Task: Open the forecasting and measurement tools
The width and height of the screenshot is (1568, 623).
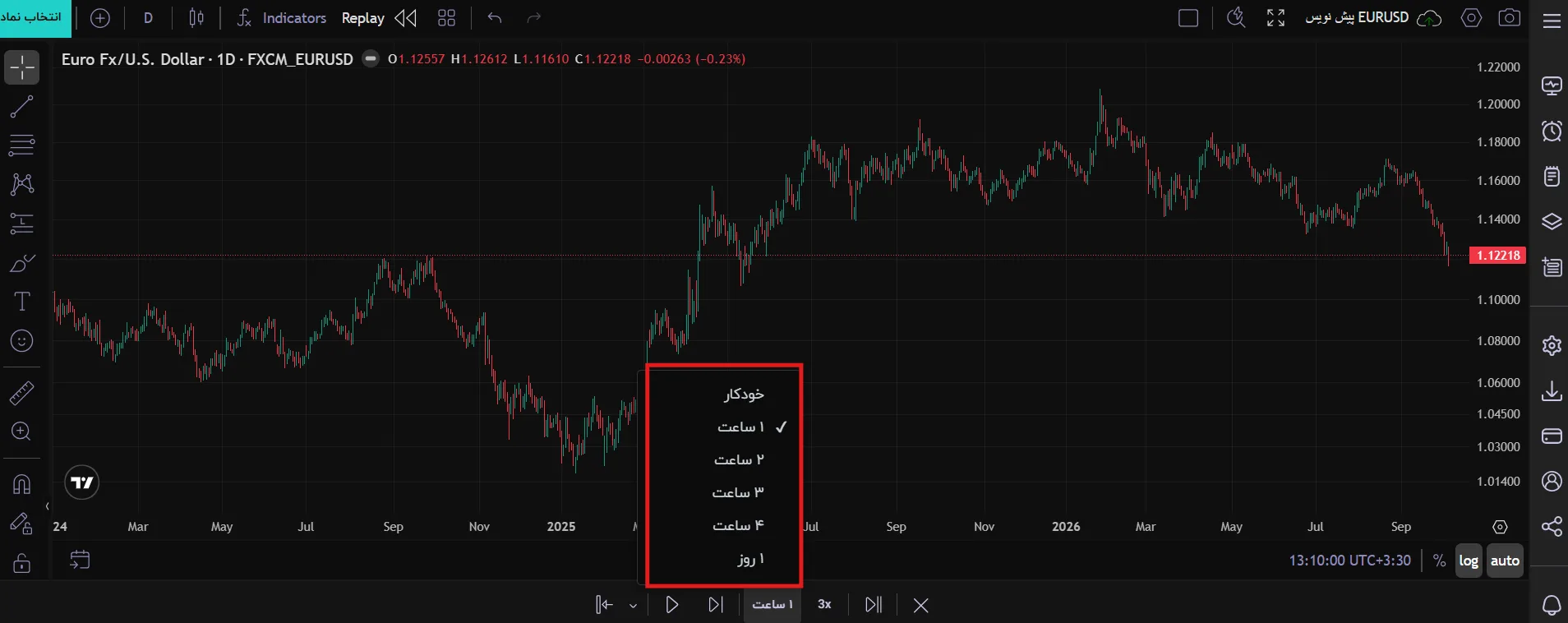Action: click(22, 223)
